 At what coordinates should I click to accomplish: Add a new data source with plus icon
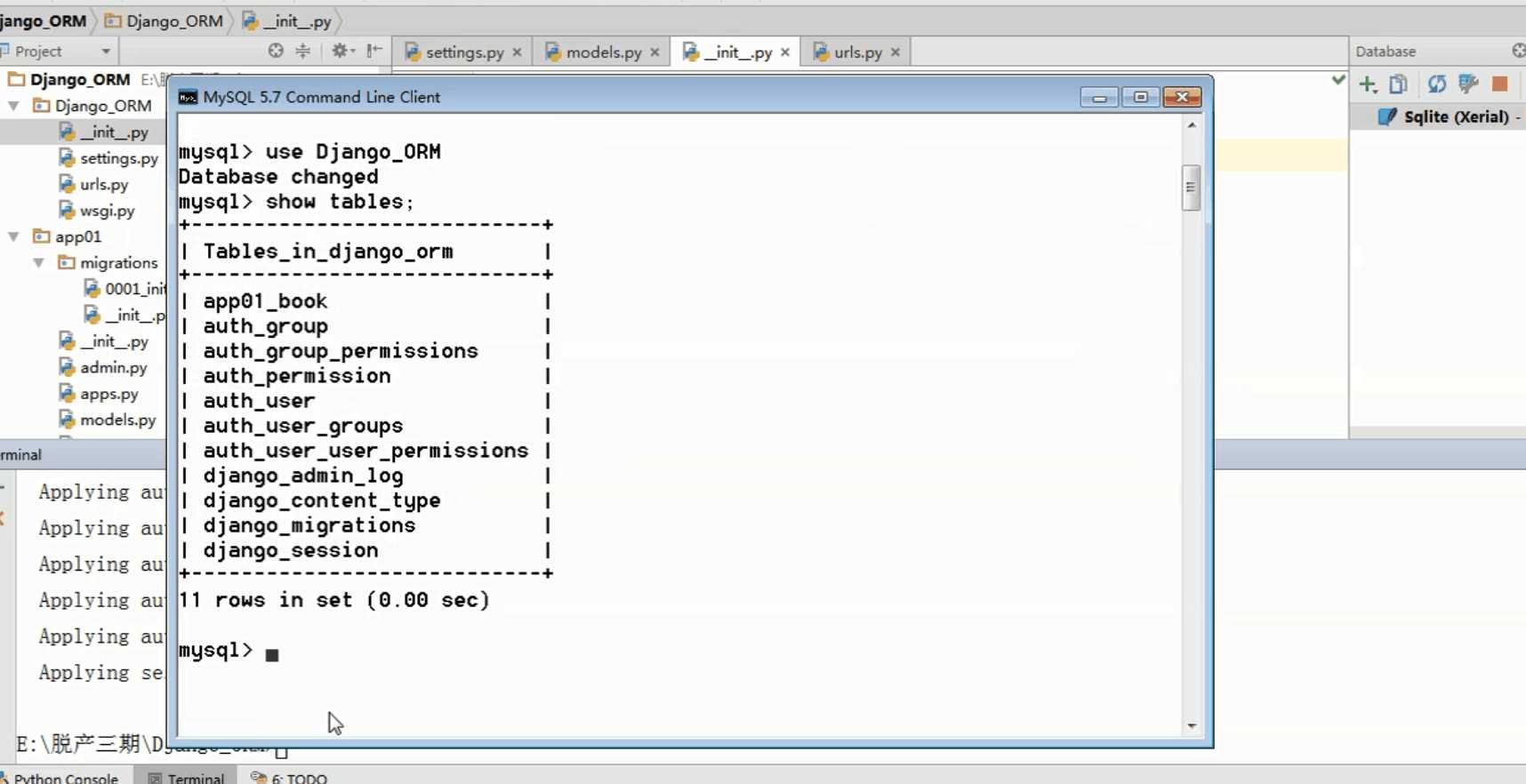coord(1368,84)
